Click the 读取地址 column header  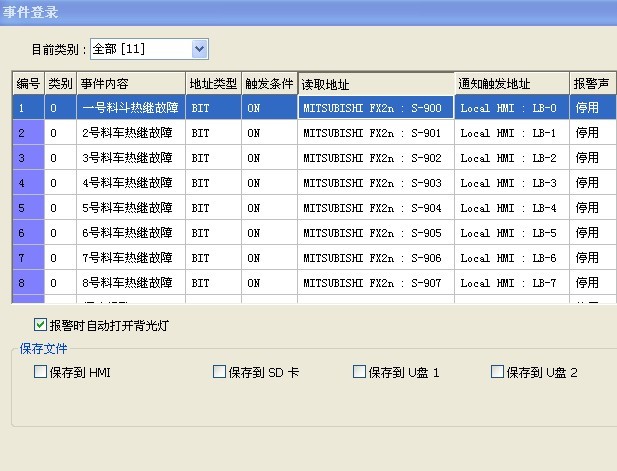(375, 83)
